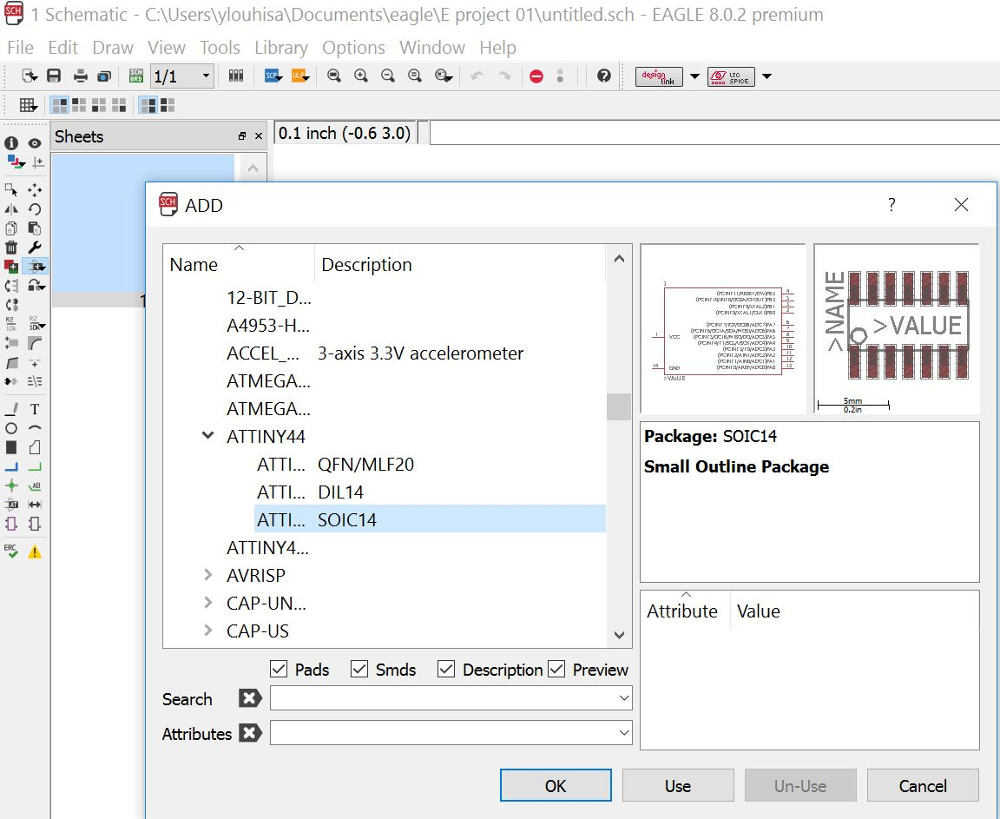Expand the CAP-UN... tree node
Image resolution: width=1000 pixels, height=819 pixels.
(208, 602)
